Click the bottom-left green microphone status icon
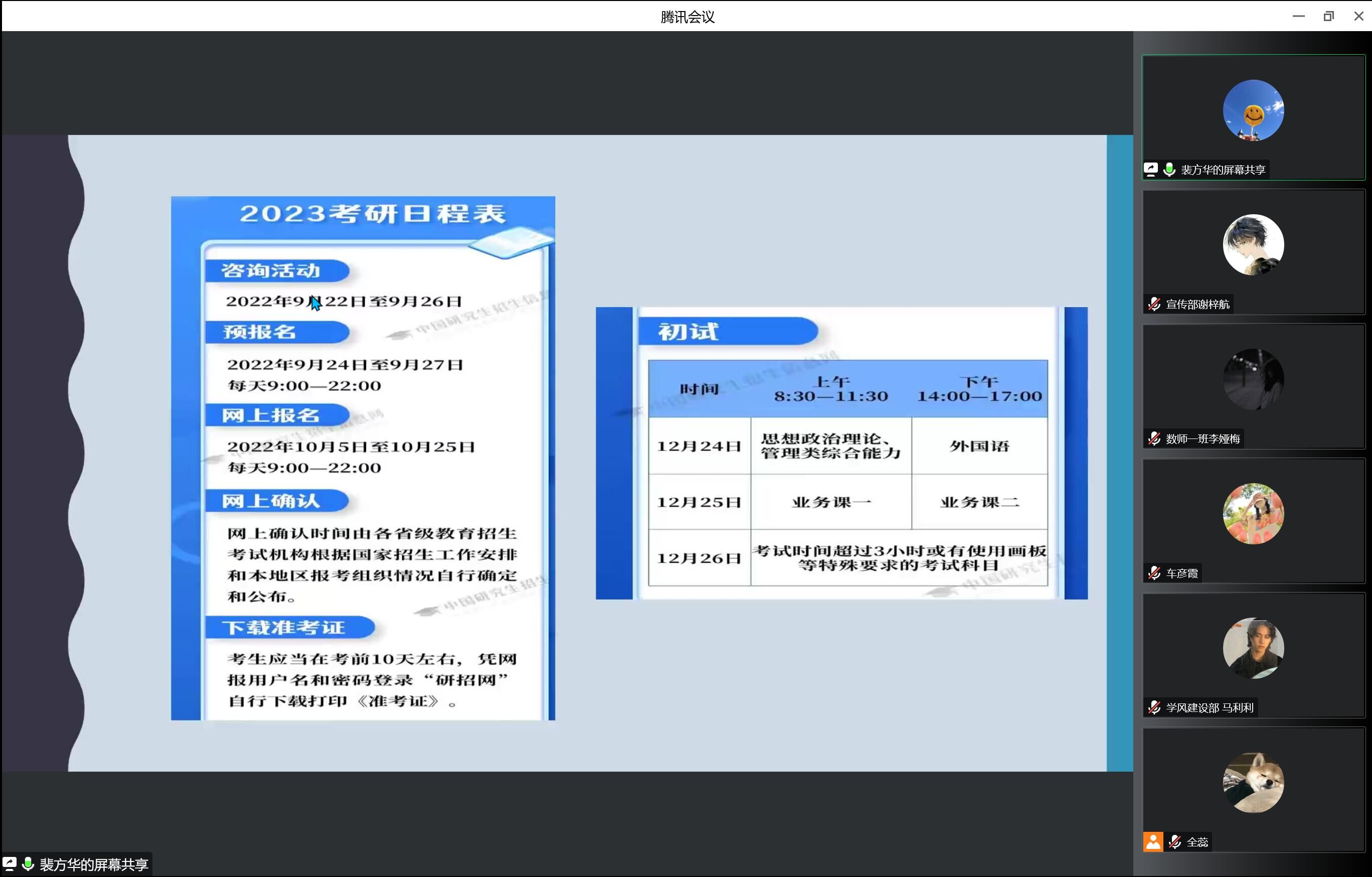This screenshot has width=1372, height=877. (x=28, y=864)
